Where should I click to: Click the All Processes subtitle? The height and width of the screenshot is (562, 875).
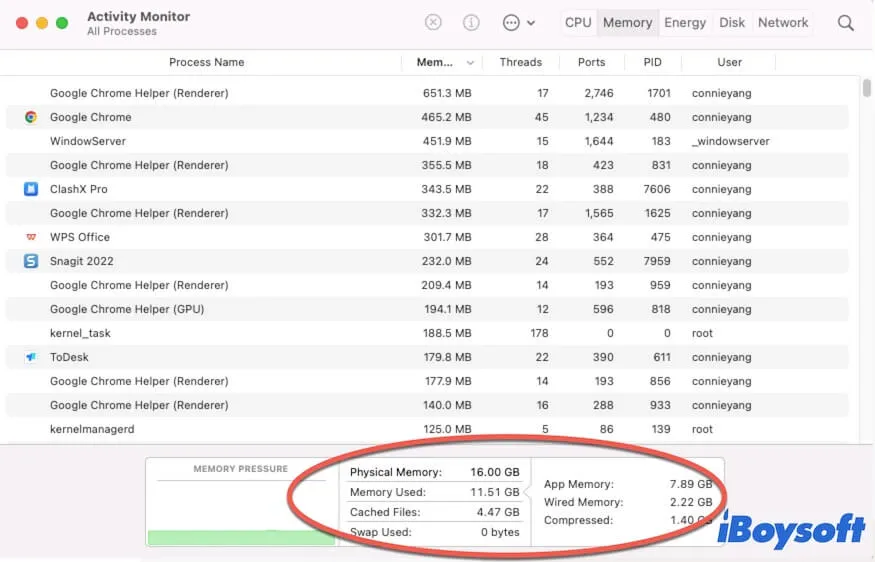[122, 31]
